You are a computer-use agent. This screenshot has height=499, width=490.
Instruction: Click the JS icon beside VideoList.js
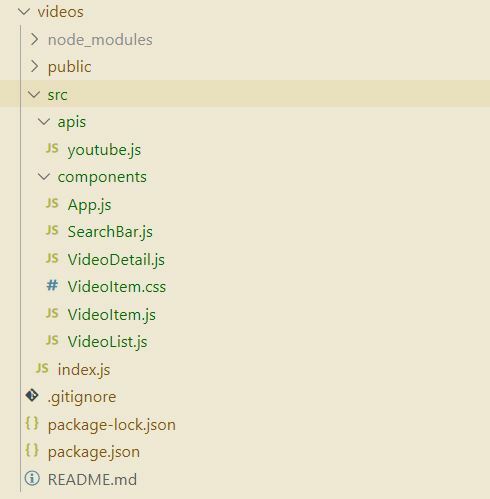point(52,340)
